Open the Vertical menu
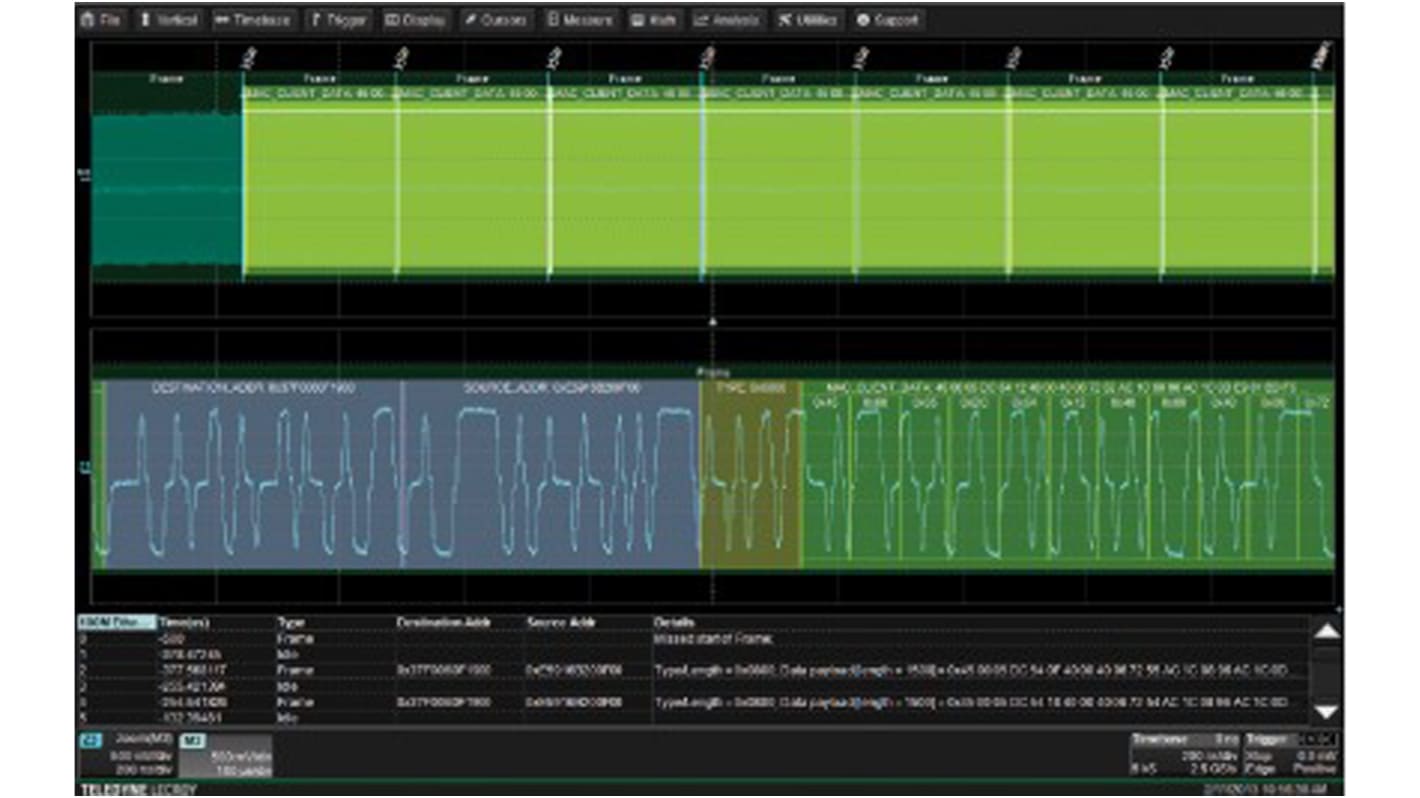Screen dimensions: 1420x798 (169, 19)
